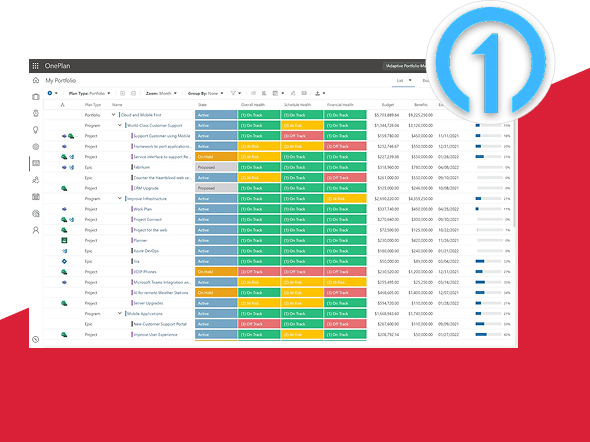Open the Plan Type: Portfolio dropdown
Screen dimensions: 590x442
click(90, 93)
